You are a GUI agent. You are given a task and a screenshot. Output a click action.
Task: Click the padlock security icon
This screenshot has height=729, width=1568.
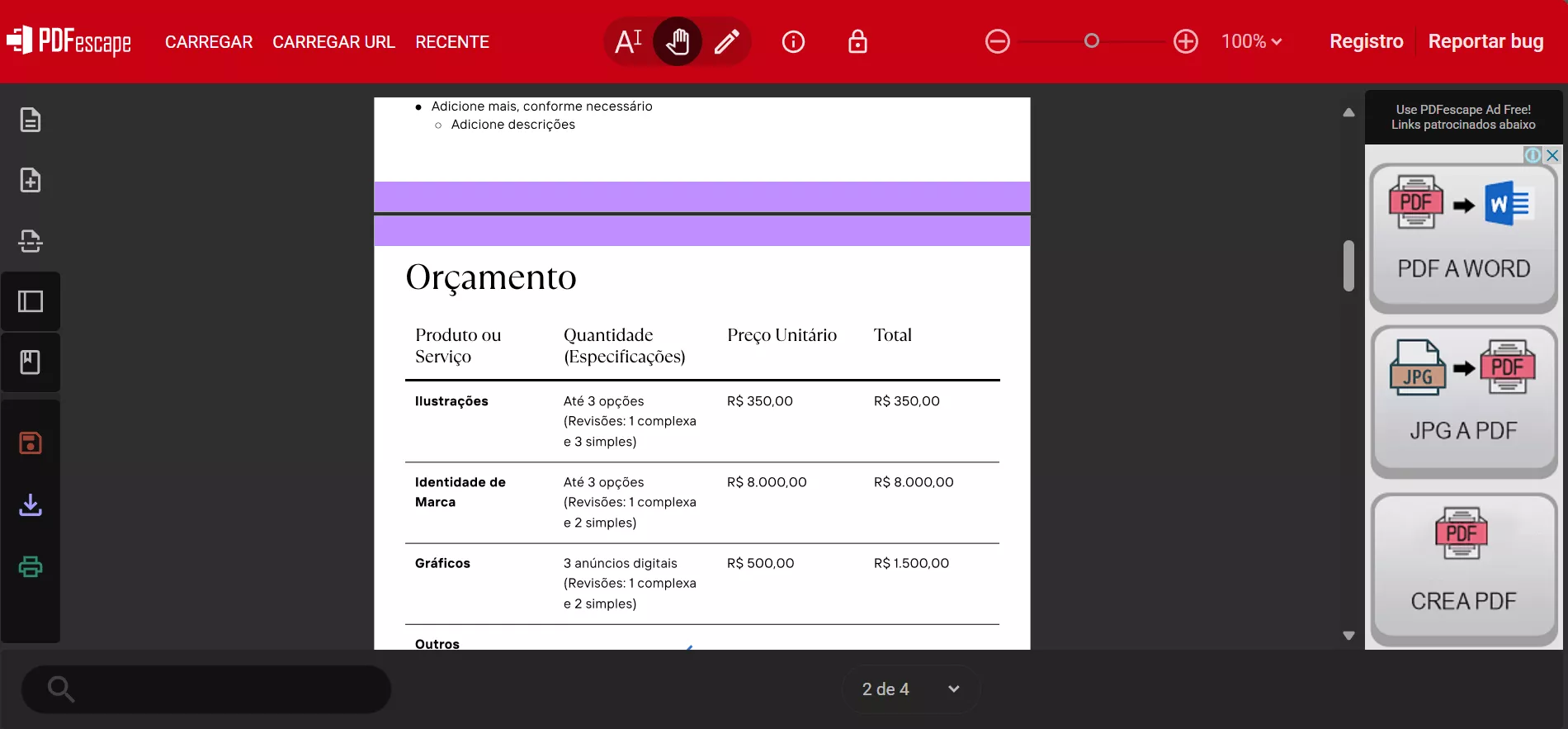pyautogui.click(x=857, y=41)
